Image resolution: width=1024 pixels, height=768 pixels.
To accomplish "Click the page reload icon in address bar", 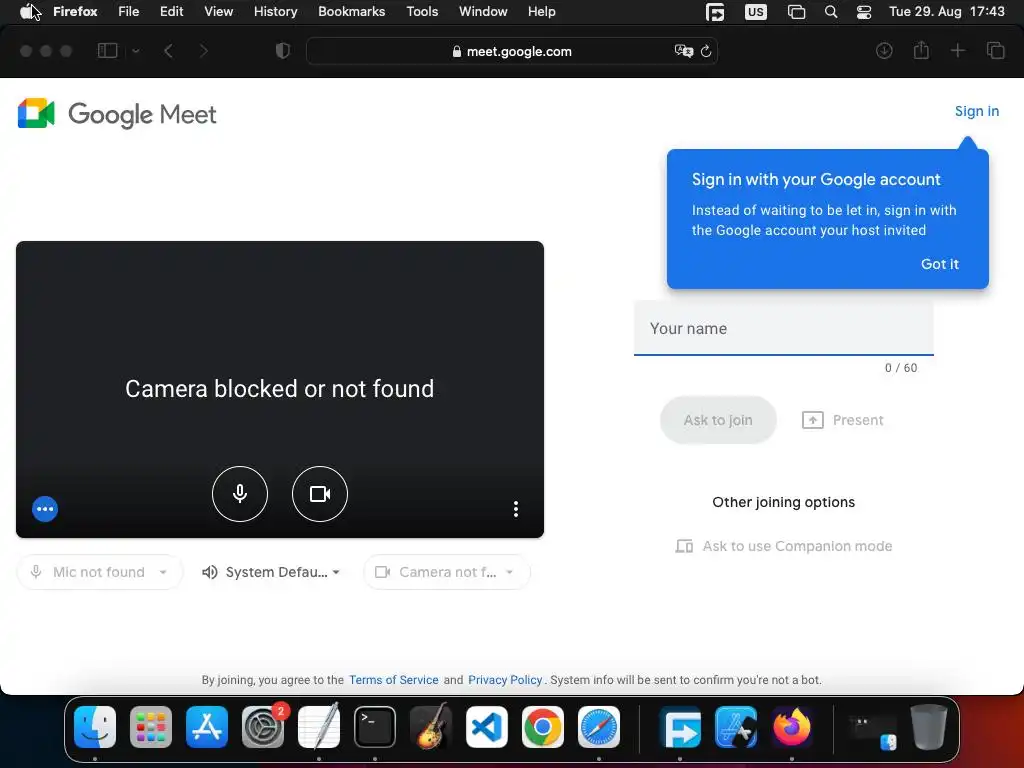I will (706, 51).
